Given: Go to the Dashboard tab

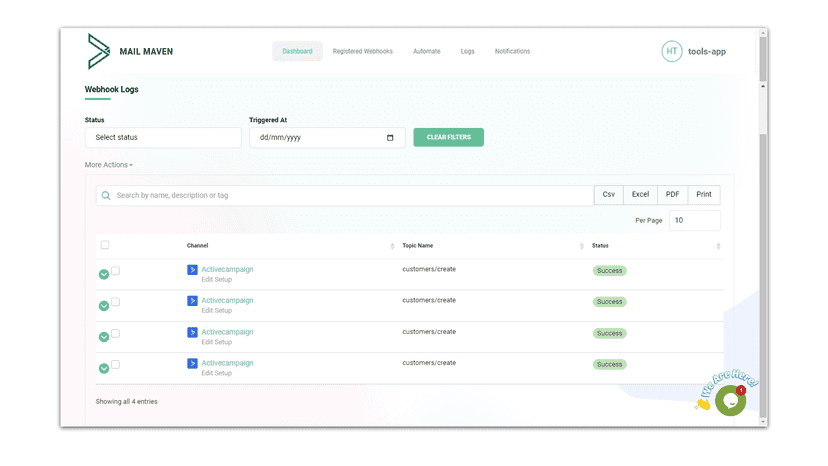Looking at the screenshot, I should [297, 51].
